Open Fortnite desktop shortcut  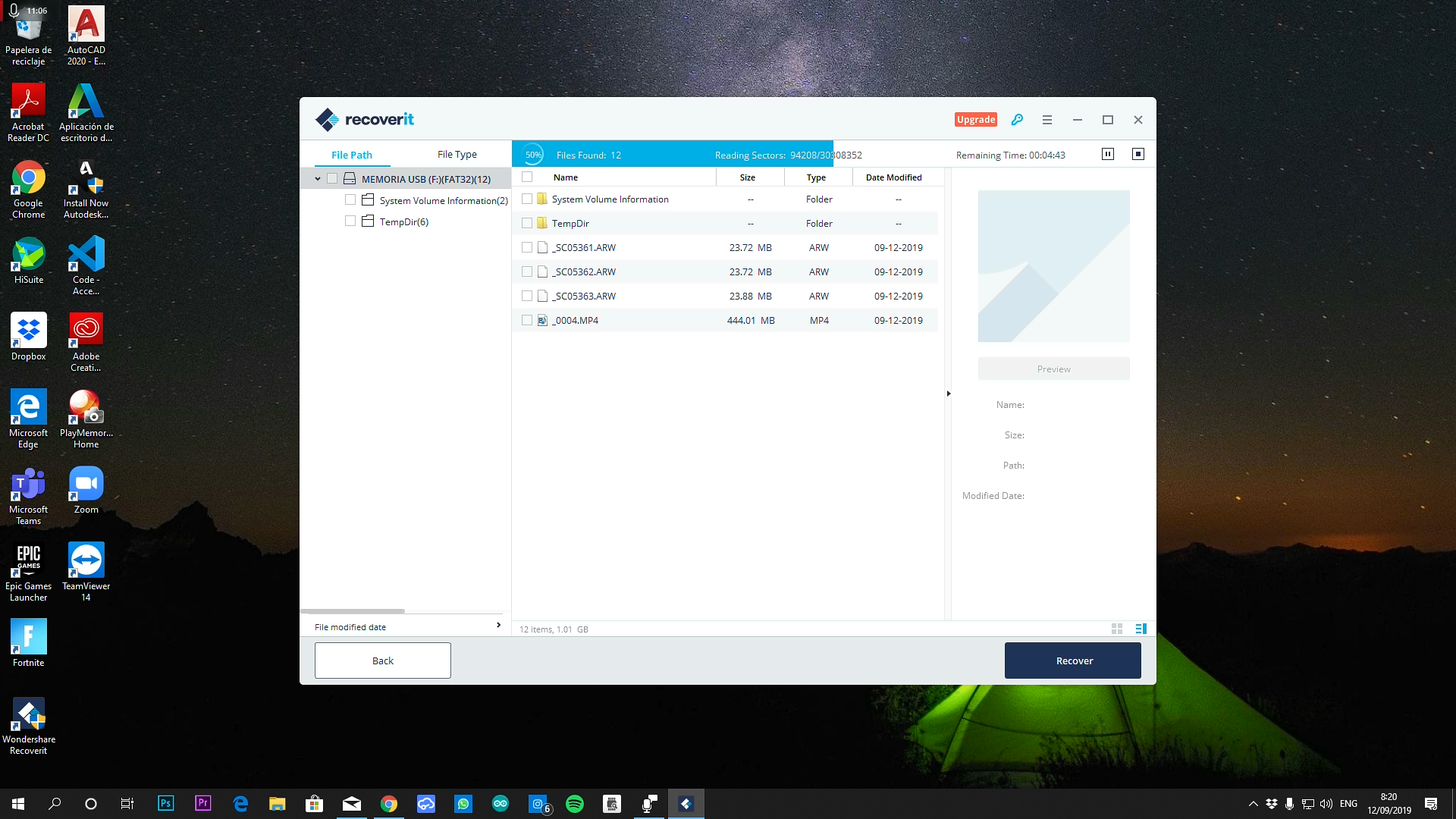coord(28,643)
